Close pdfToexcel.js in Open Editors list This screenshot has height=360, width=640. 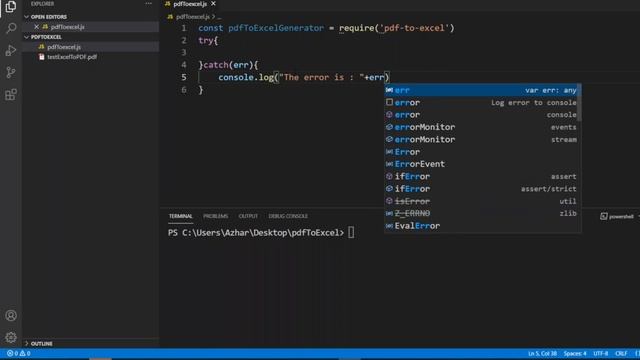pos(36,27)
